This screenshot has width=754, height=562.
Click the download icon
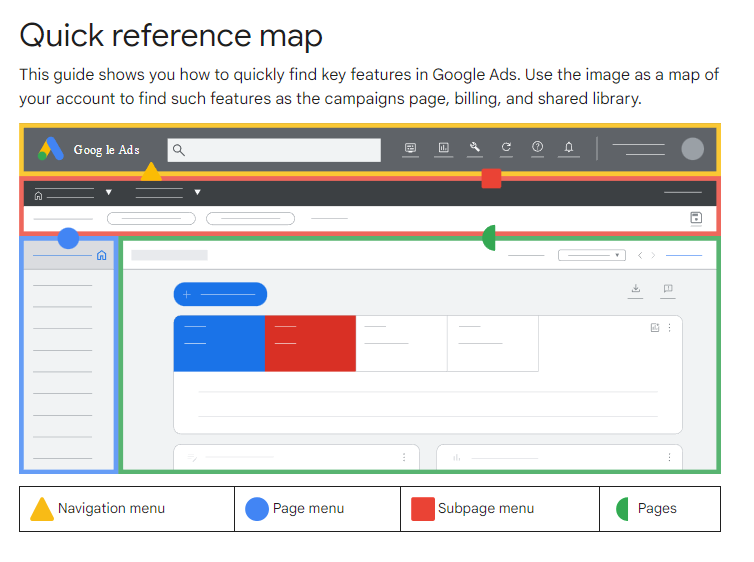coord(636,288)
